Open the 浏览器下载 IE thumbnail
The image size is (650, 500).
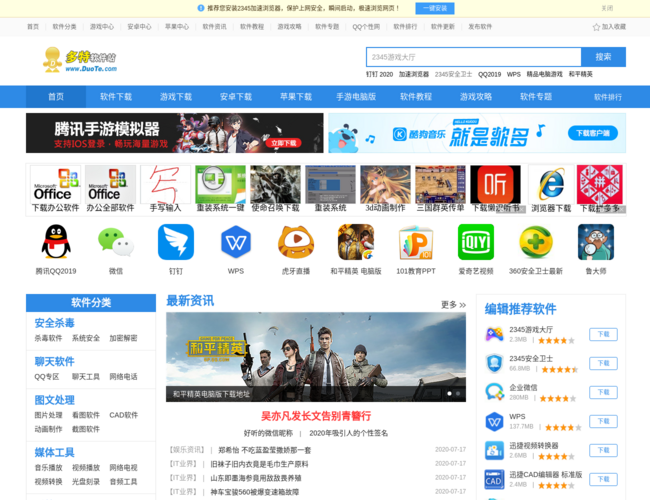point(551,184)
